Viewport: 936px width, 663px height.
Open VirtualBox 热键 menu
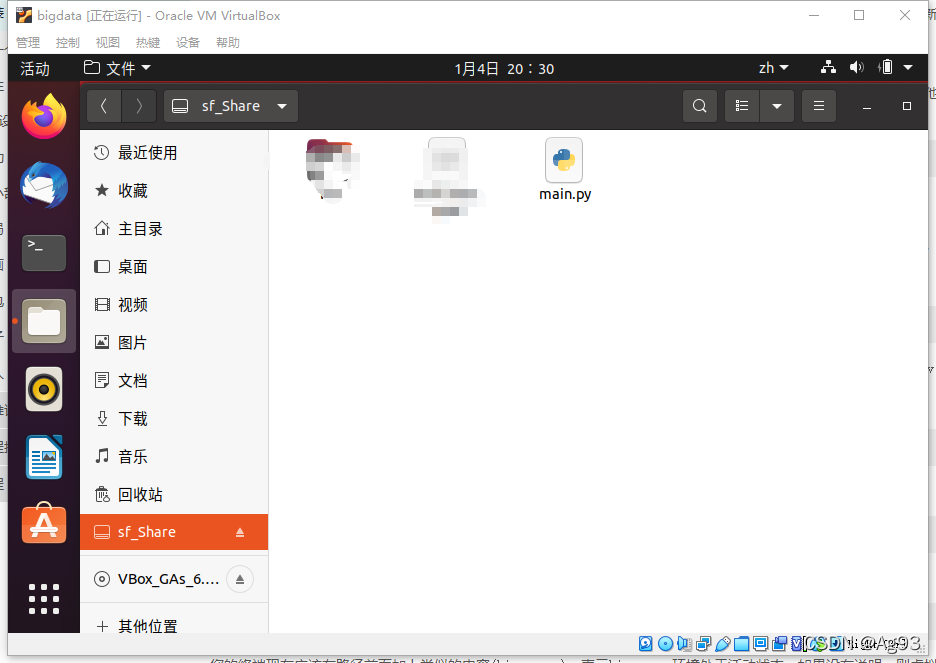coord(147,42)
